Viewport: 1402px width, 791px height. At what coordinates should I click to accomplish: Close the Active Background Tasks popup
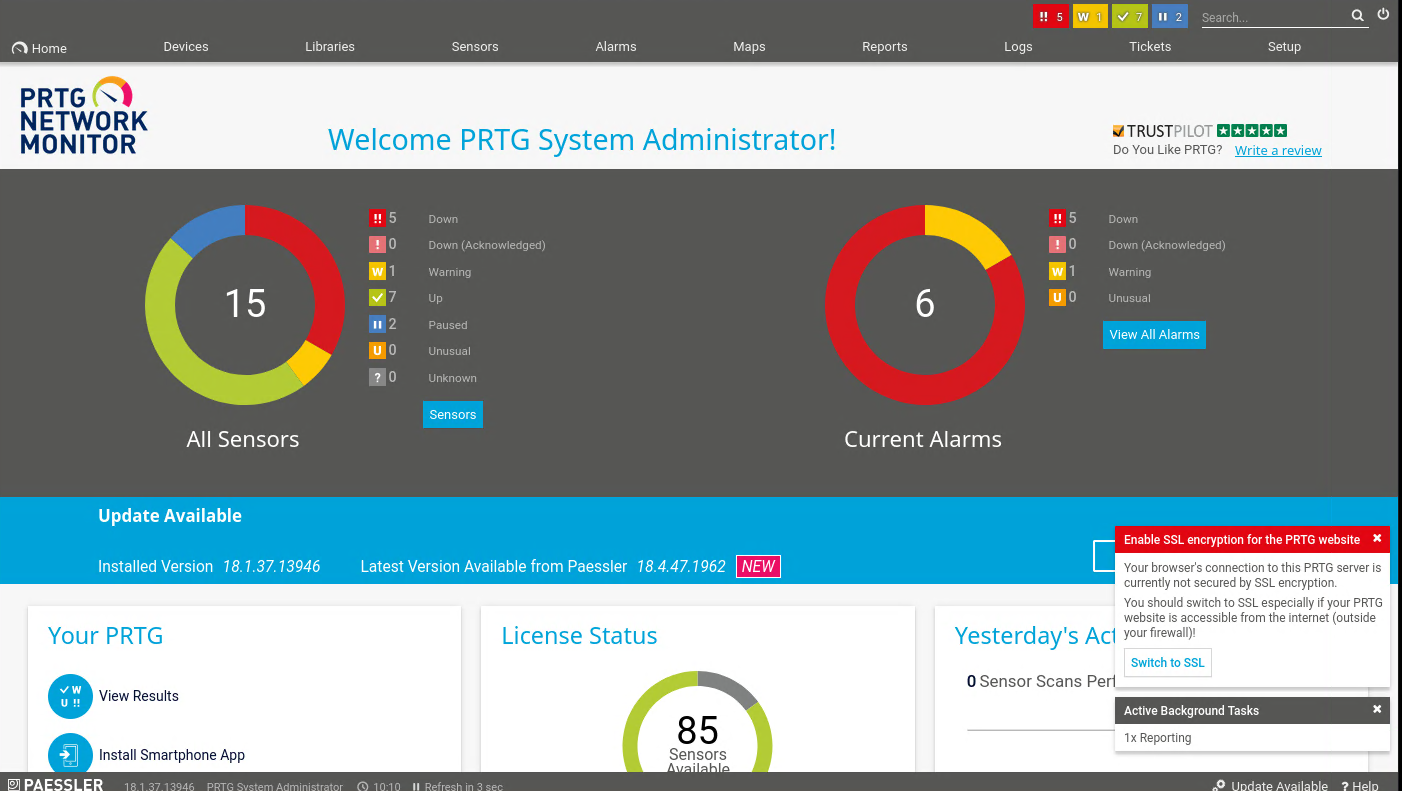click(x=1377, y=709)
